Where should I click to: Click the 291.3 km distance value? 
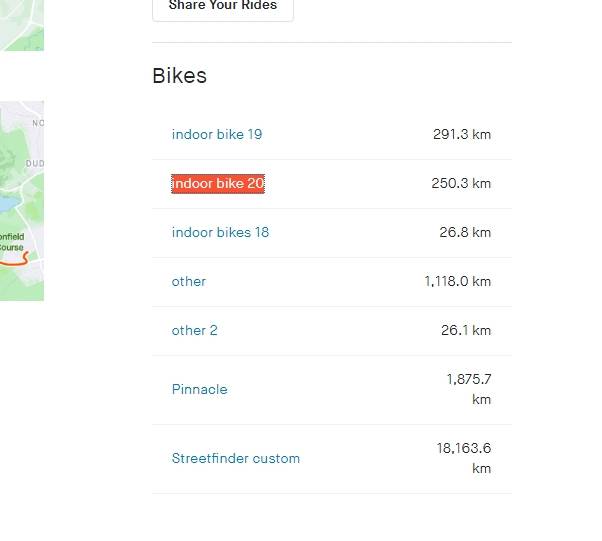(x=462, y=134)
